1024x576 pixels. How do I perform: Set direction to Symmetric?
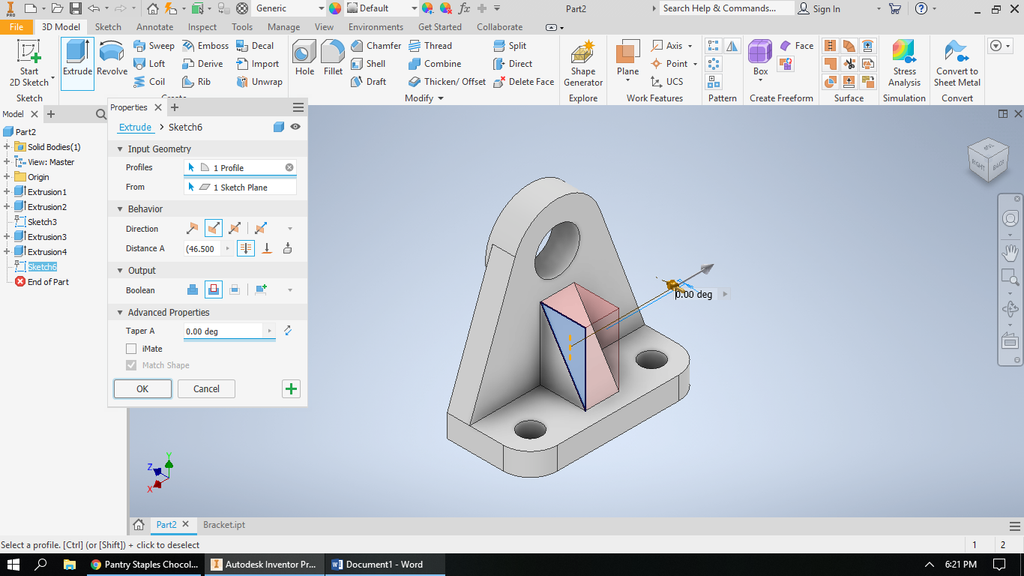[234, 229]
